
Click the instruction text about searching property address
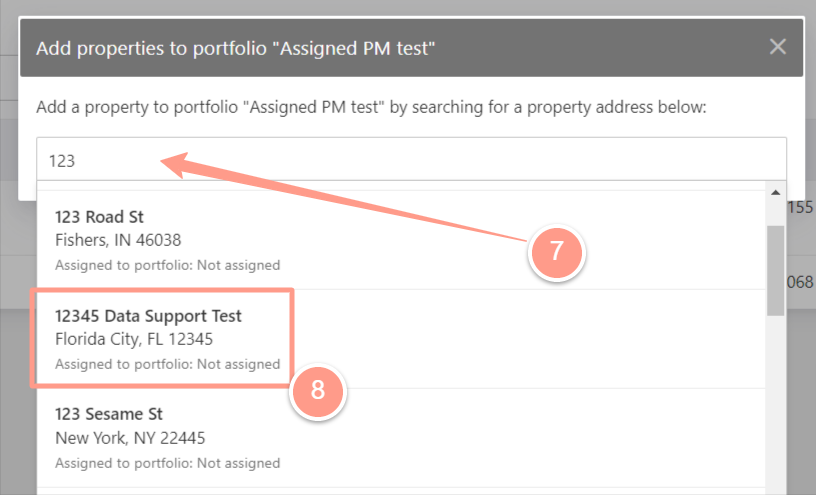click(371, 107)
